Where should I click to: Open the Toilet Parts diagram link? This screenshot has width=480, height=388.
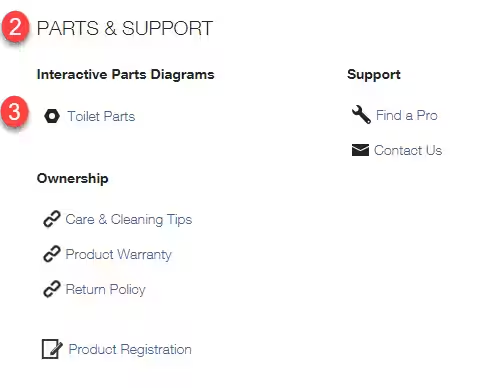pyautogui.click(x=101, y=116)
